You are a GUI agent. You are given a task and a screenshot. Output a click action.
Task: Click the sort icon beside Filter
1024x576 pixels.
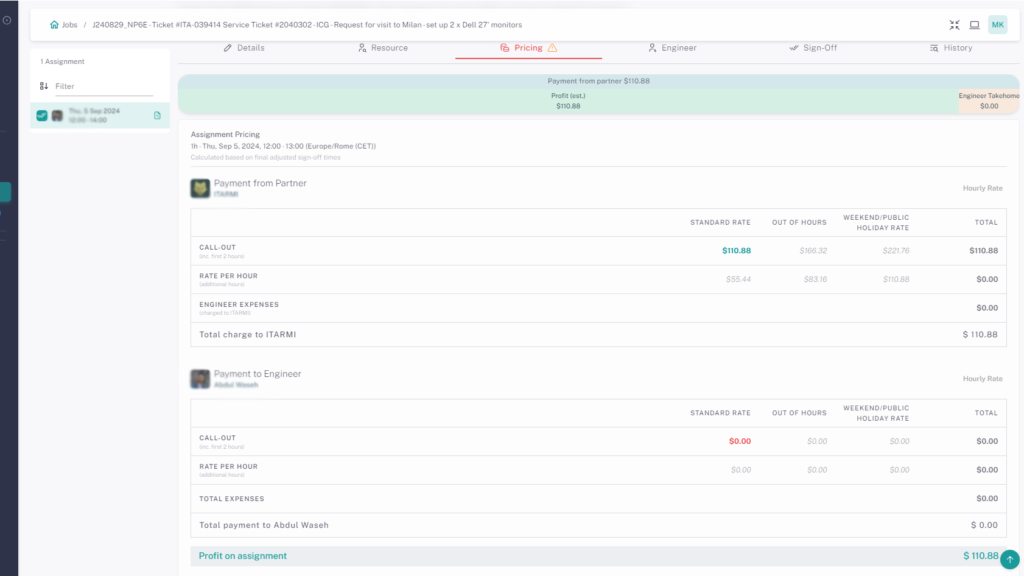coord(44,87)
